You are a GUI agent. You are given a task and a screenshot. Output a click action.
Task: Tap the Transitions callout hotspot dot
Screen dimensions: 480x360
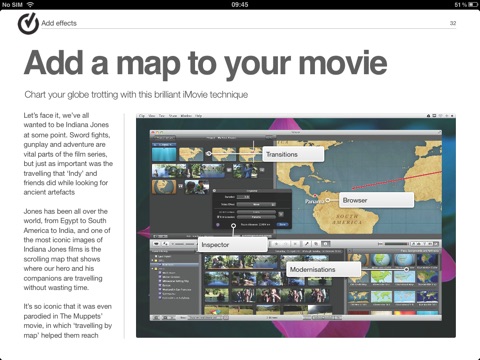tap(209, 154)
